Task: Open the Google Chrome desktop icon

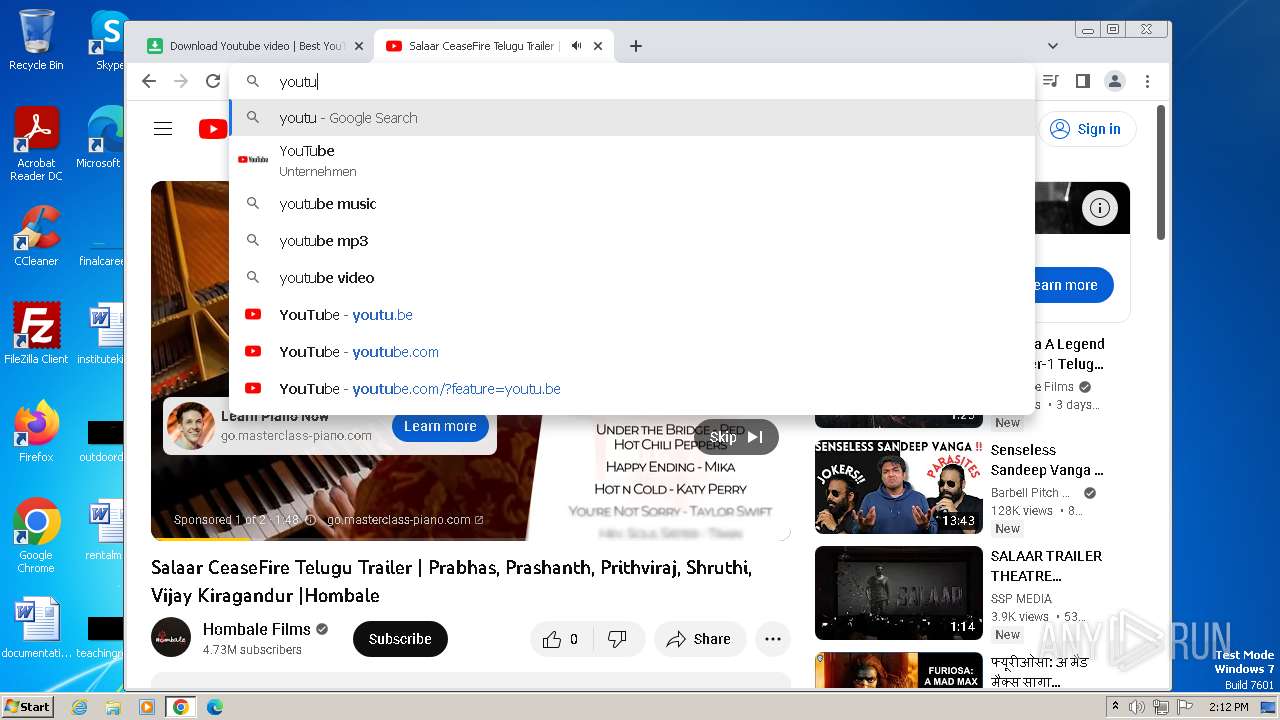Action: [36, 536]
